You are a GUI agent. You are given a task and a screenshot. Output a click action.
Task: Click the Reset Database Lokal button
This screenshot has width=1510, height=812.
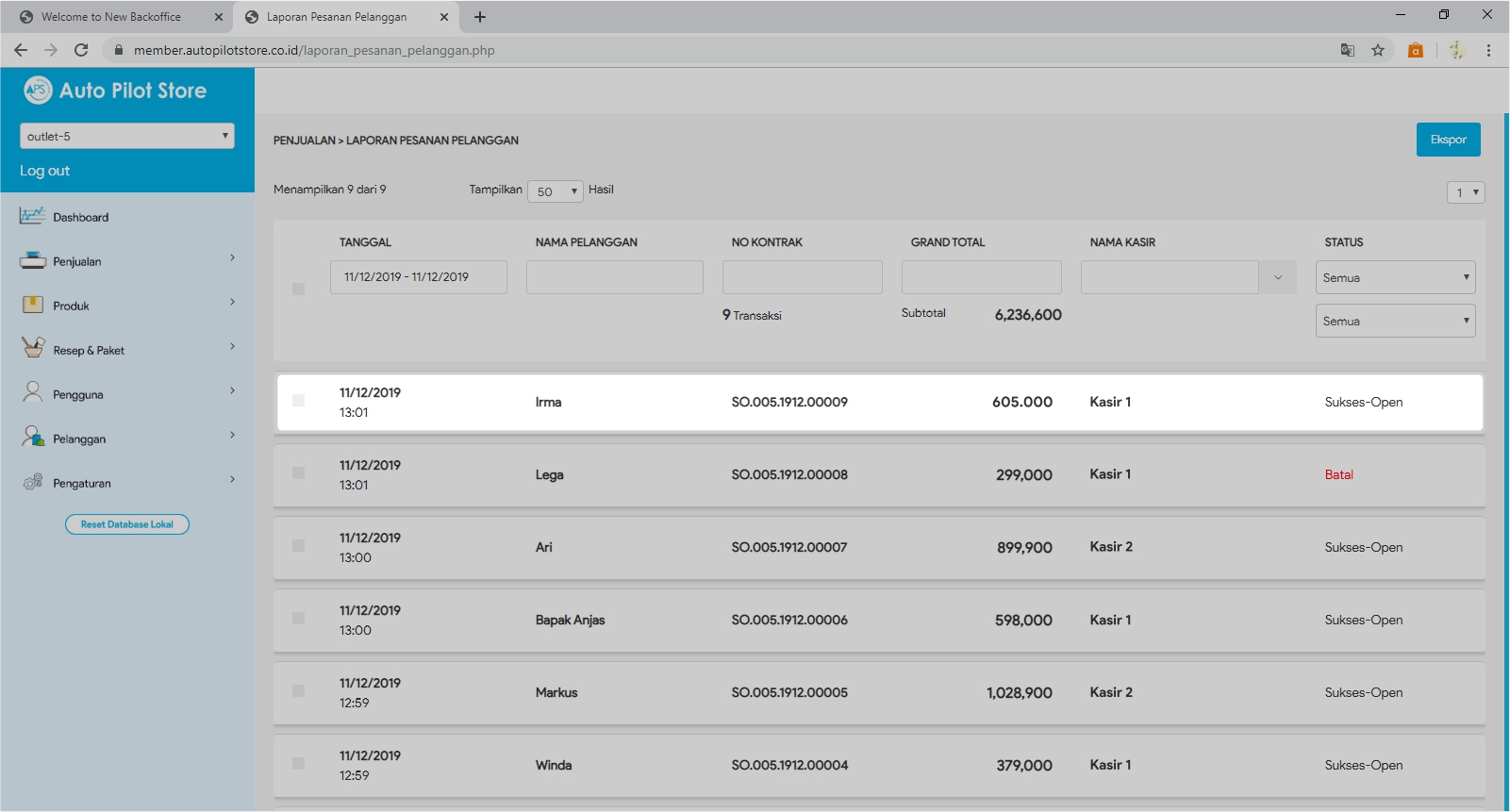[x=127, y=524]
